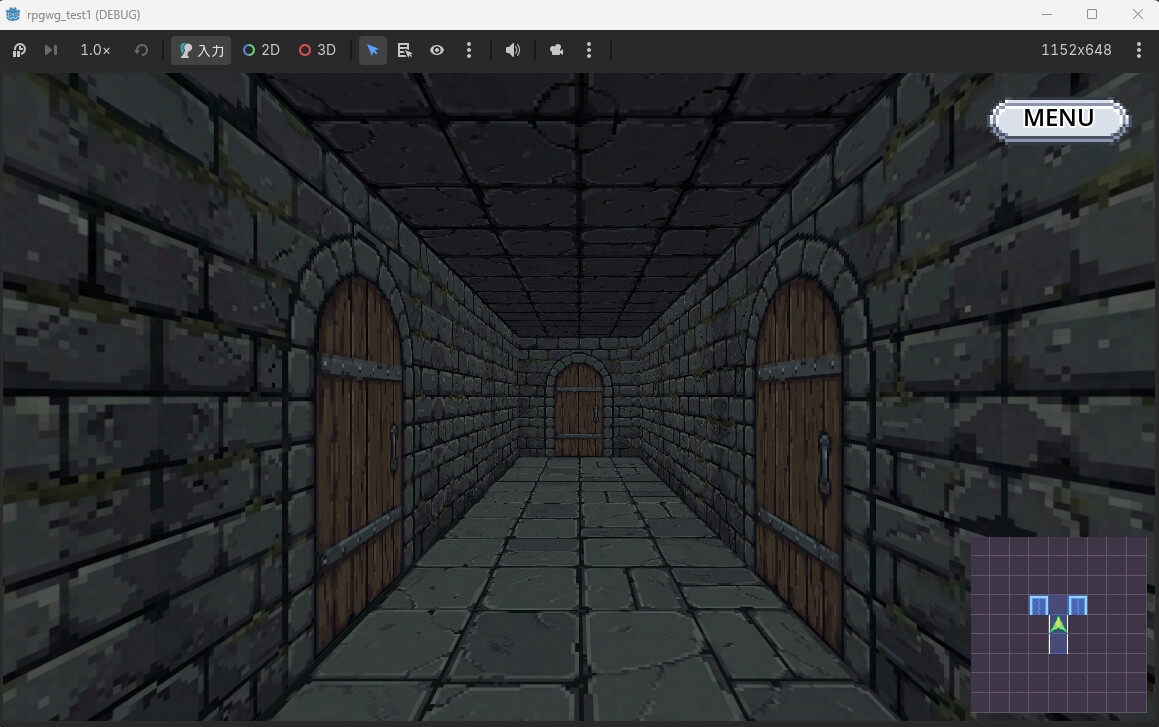1159x727 pixels.
Task: Click the right blue door tile on minimap
Action: click(1078, 606)
